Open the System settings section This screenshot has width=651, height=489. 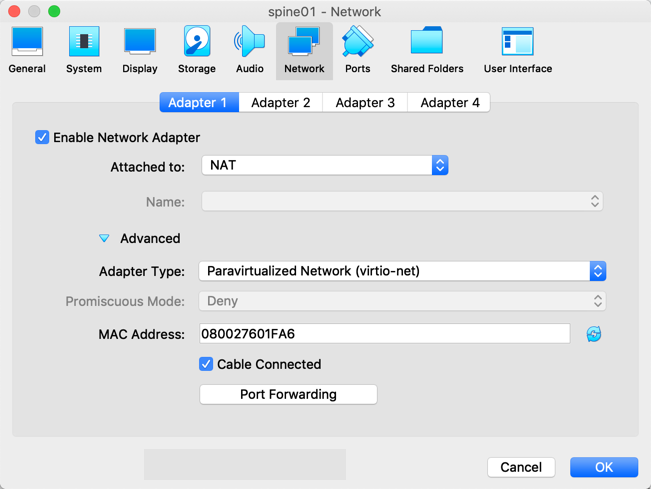[84, 50]
